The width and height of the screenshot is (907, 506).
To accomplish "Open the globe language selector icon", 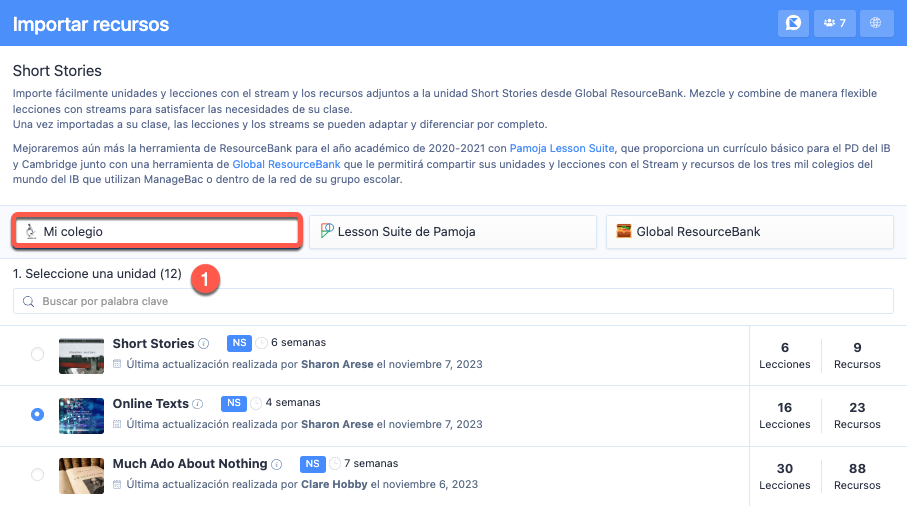I will [x=876, y=23].
